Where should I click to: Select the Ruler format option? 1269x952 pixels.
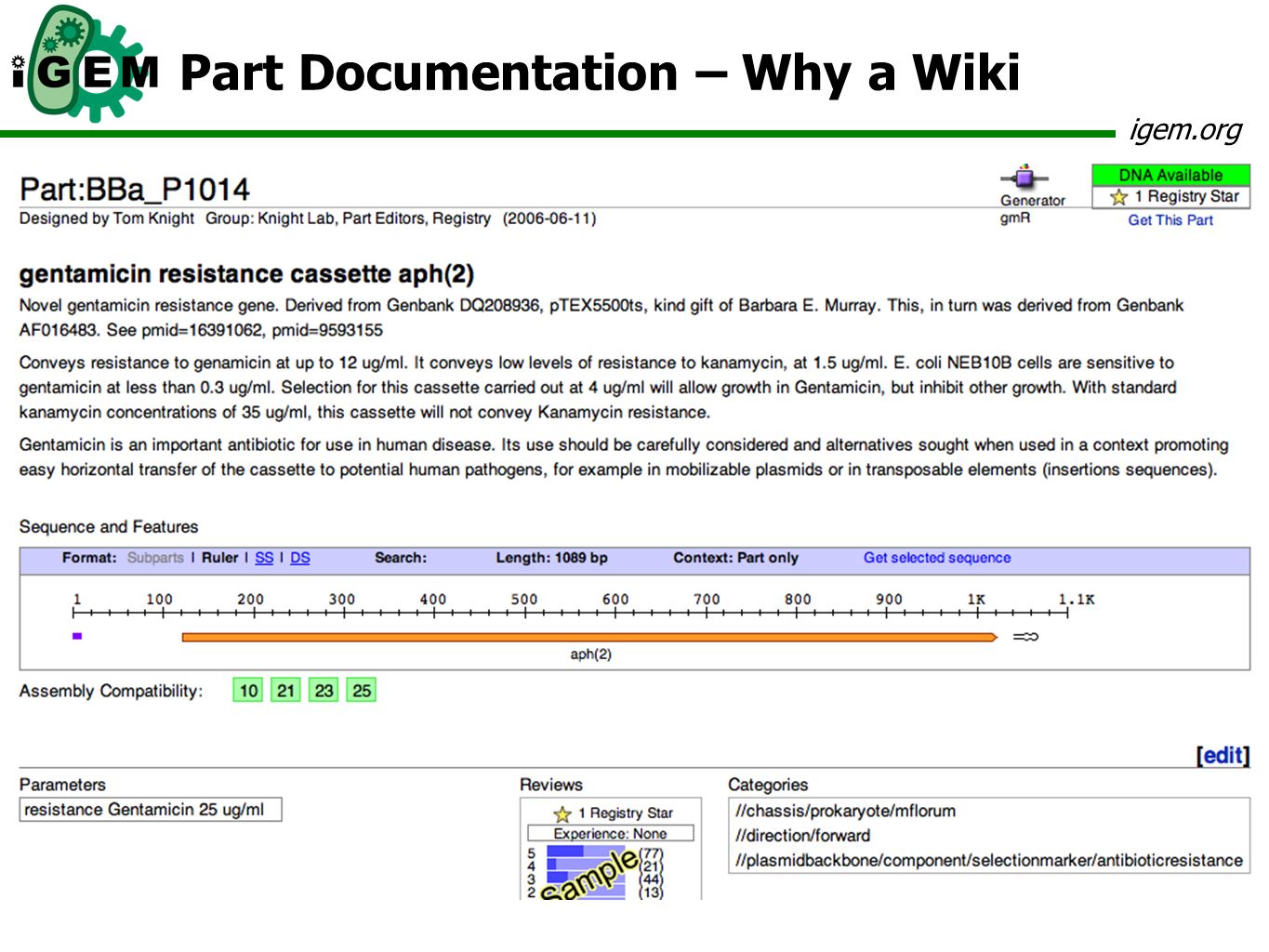tap(220, 558)
